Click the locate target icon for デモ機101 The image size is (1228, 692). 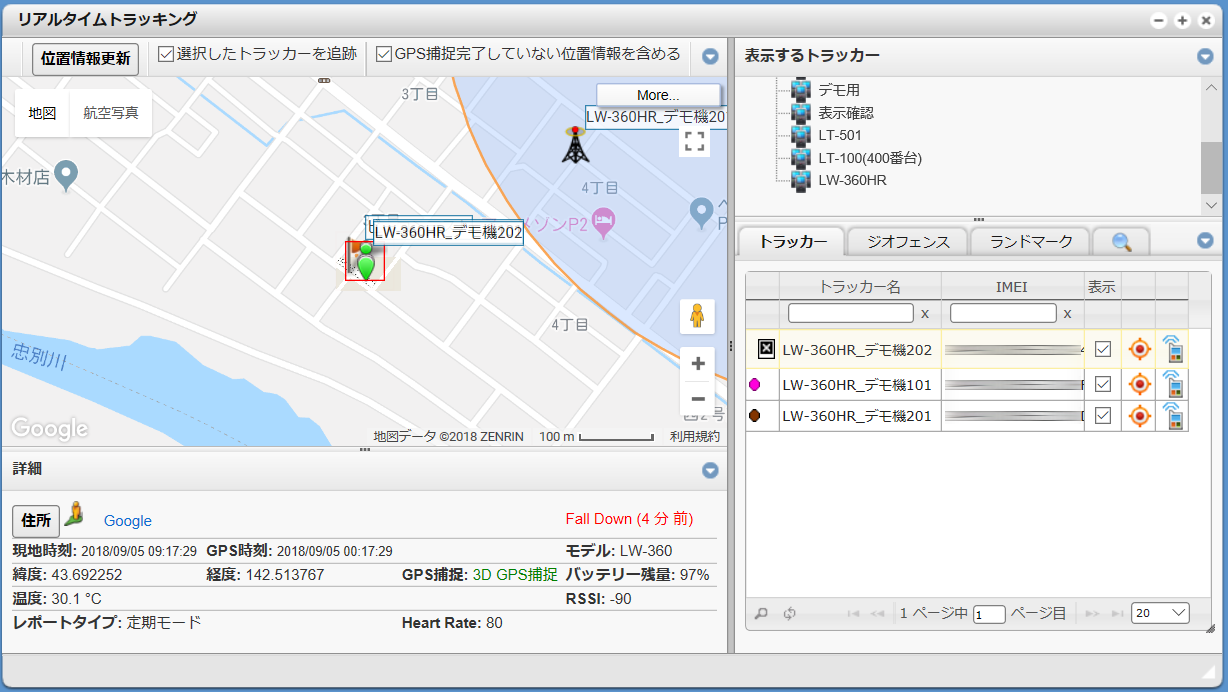click(1139, 384)
